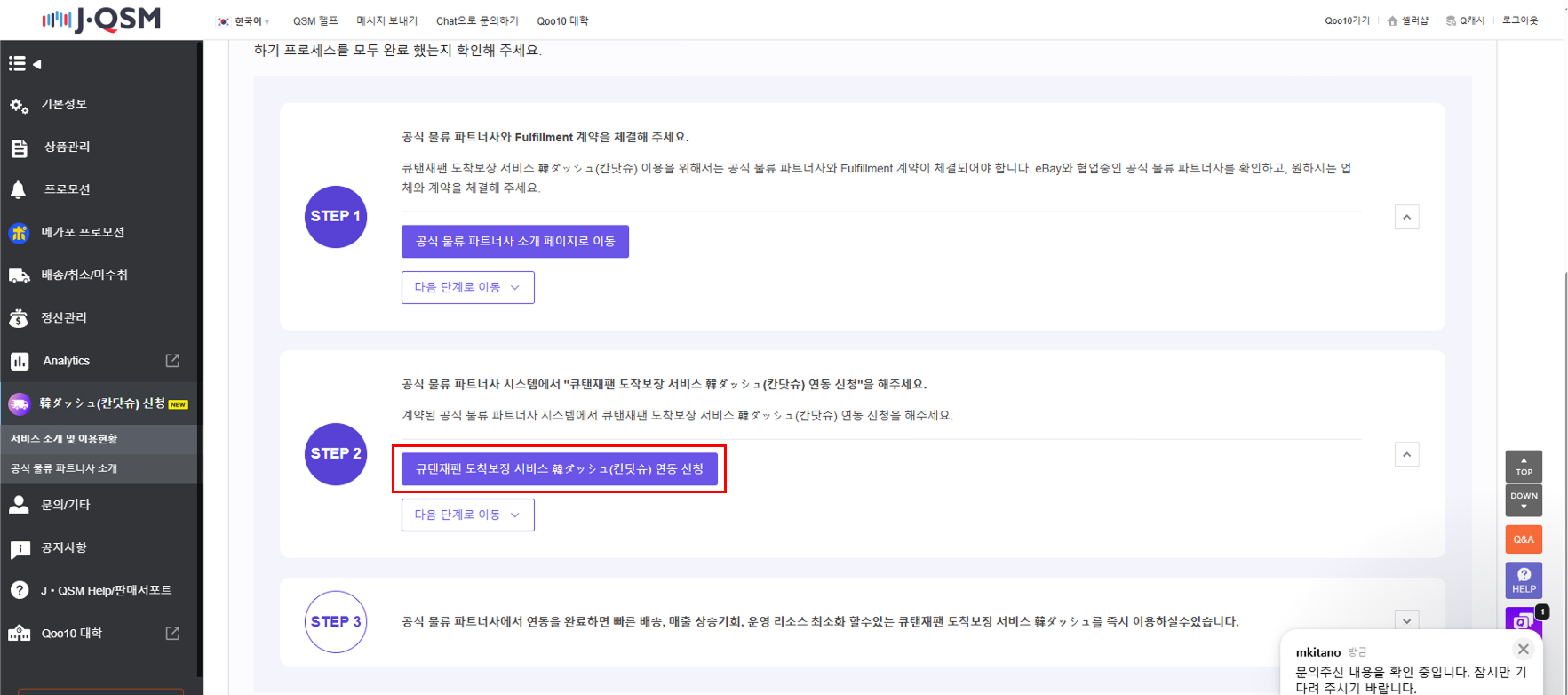Open Q캐시 coin icon link
1568x695 pixels.
tap(1465, 20)
